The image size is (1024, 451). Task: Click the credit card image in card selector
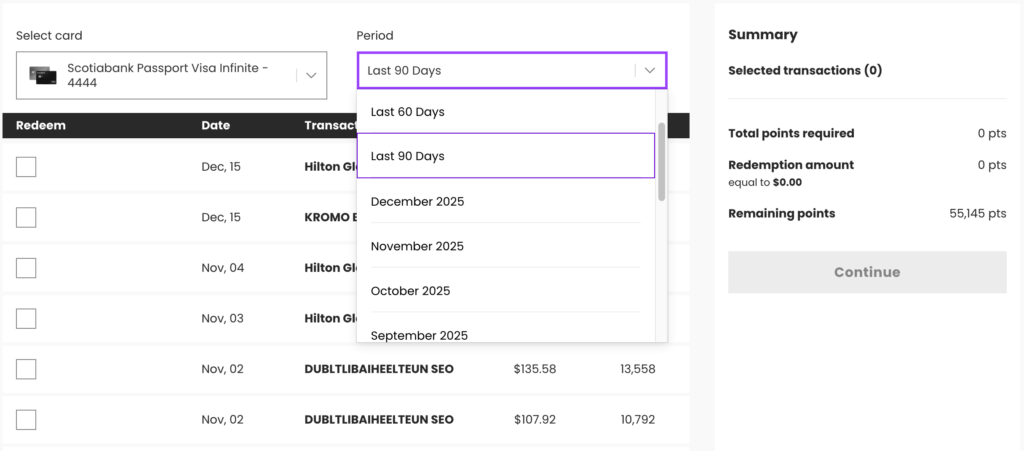coord(44,75)
